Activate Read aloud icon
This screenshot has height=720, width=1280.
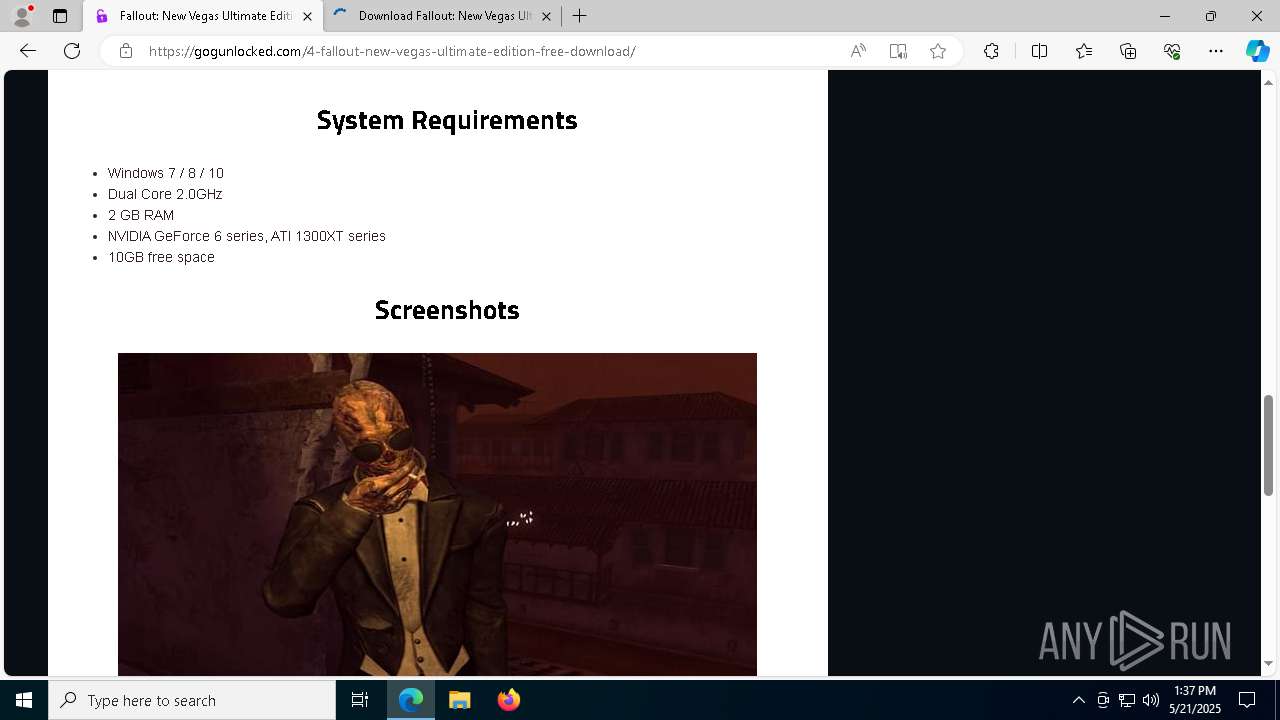[858, 51]
